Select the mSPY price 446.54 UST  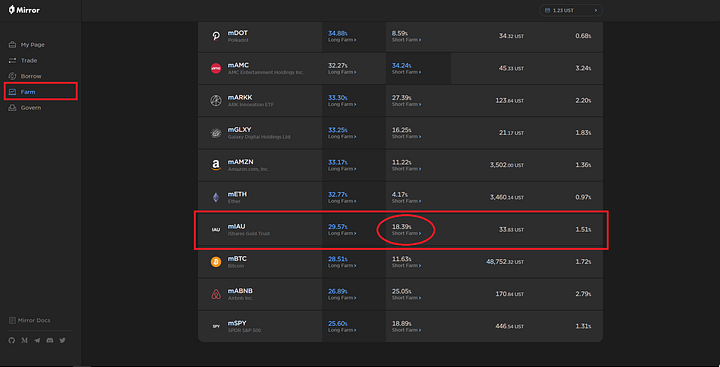coord(509,326)
